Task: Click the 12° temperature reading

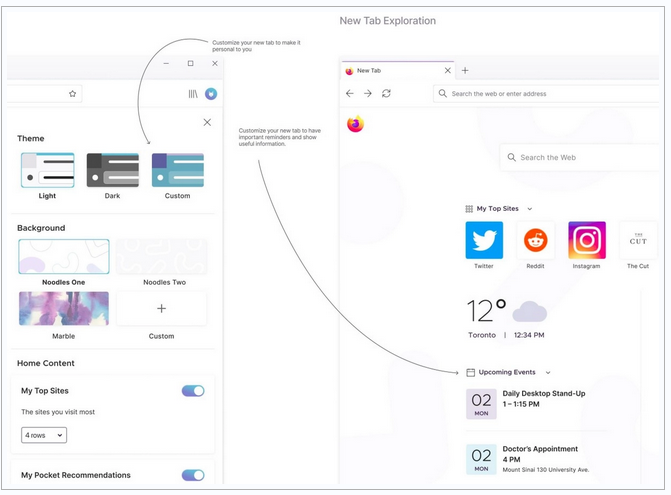Action: tap(486, 311)
